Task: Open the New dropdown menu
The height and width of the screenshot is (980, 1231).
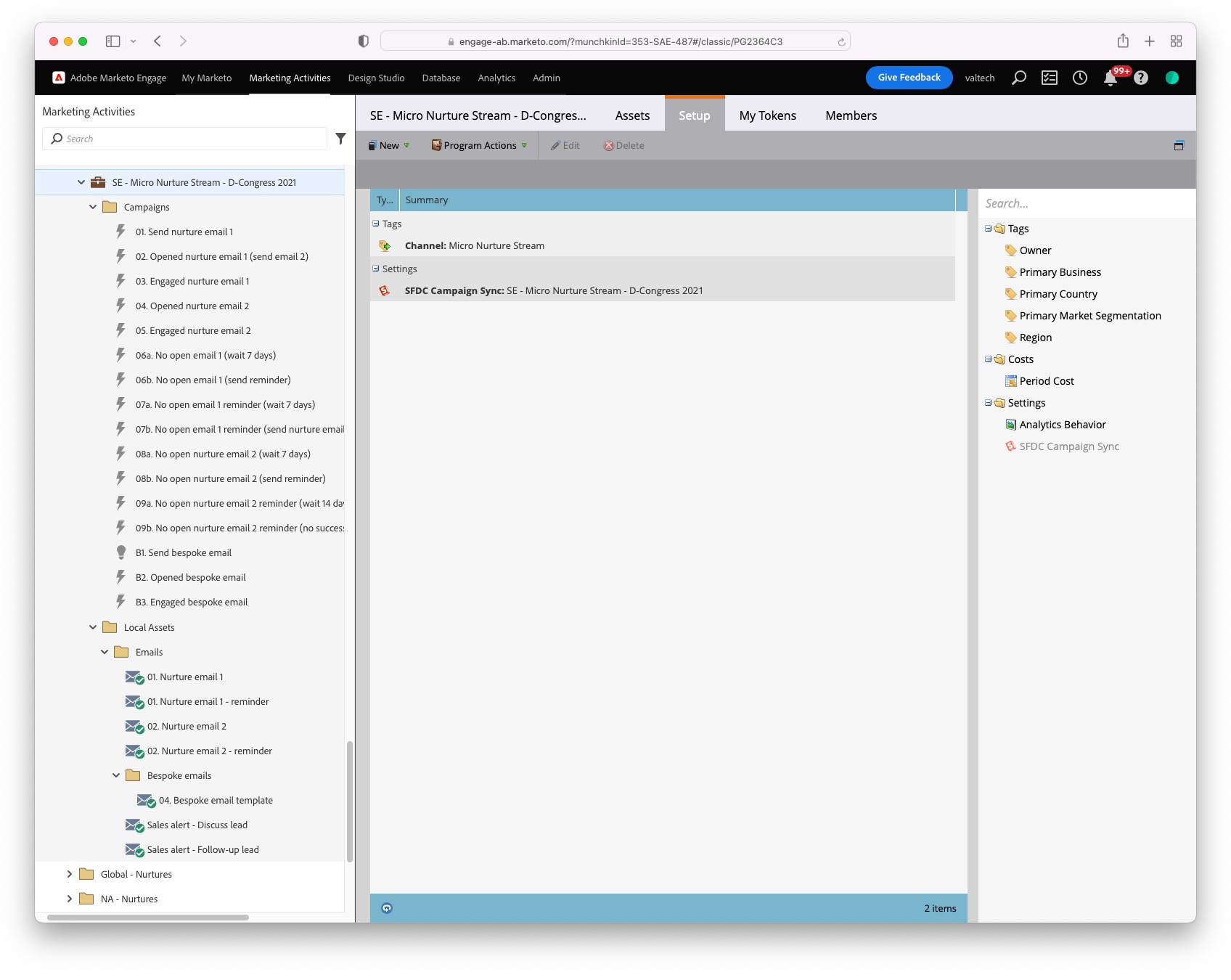Action: tap(389, 145)
